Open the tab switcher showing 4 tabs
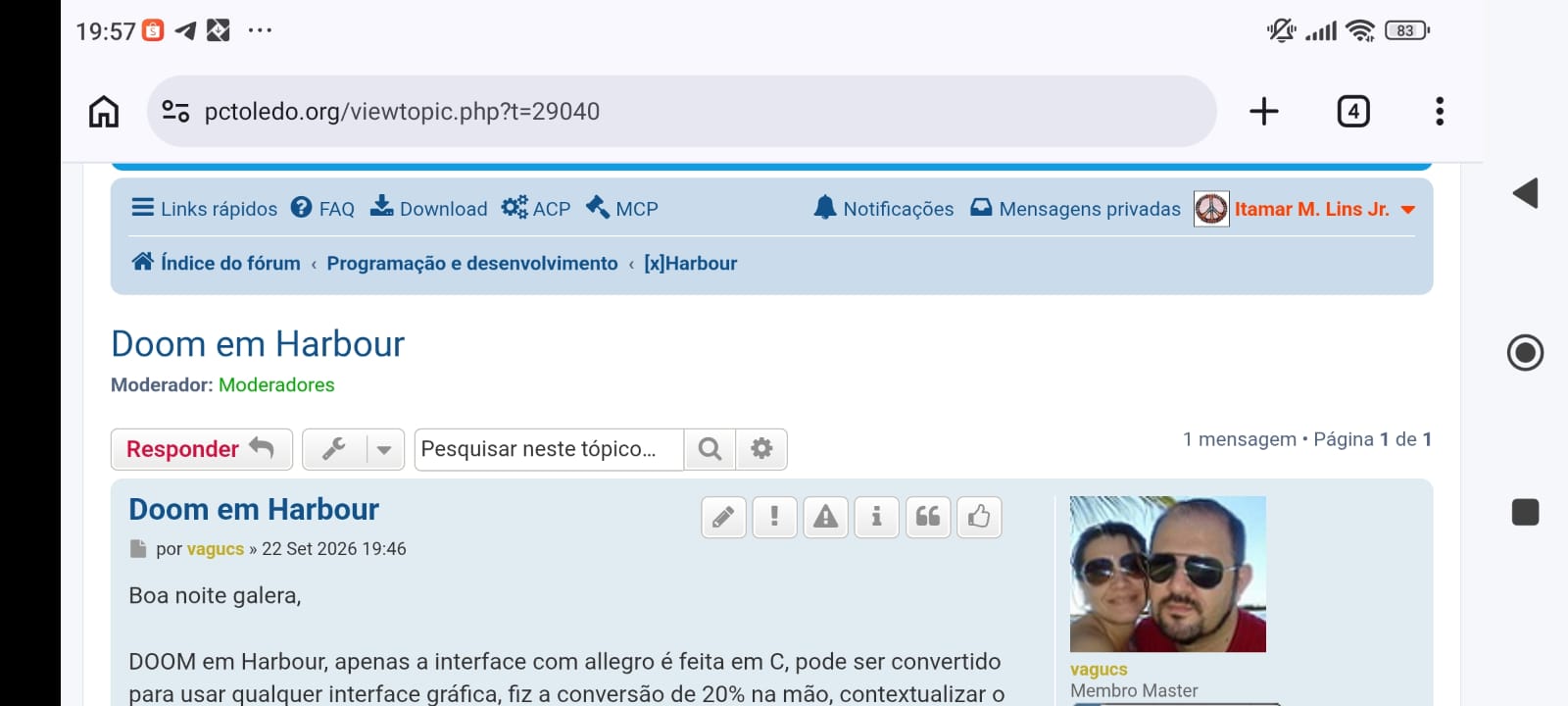The width and height of the screenshot is (1568, 706). click(1353, 111)
